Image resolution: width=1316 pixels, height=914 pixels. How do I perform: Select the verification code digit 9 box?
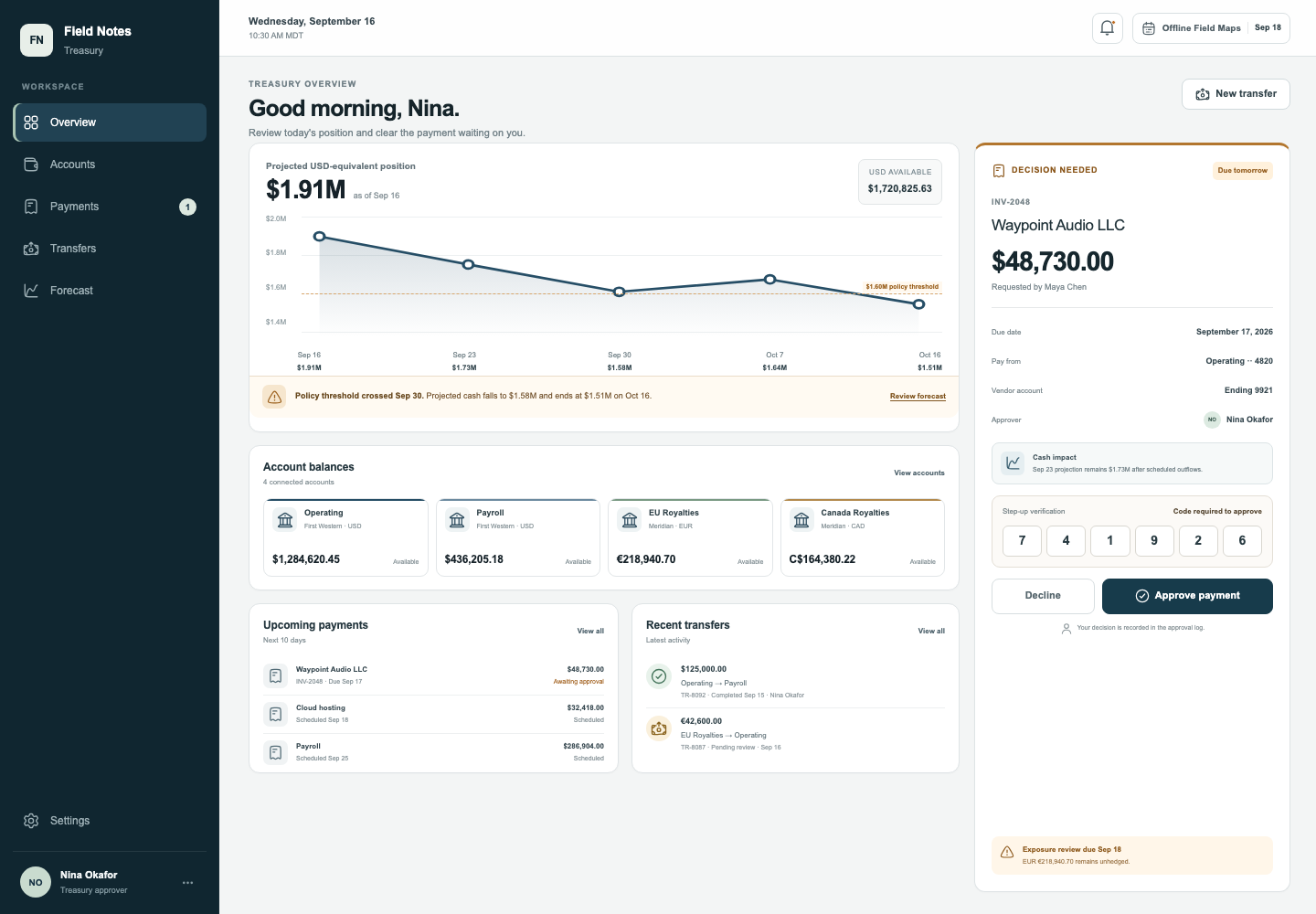point(1154,541)
